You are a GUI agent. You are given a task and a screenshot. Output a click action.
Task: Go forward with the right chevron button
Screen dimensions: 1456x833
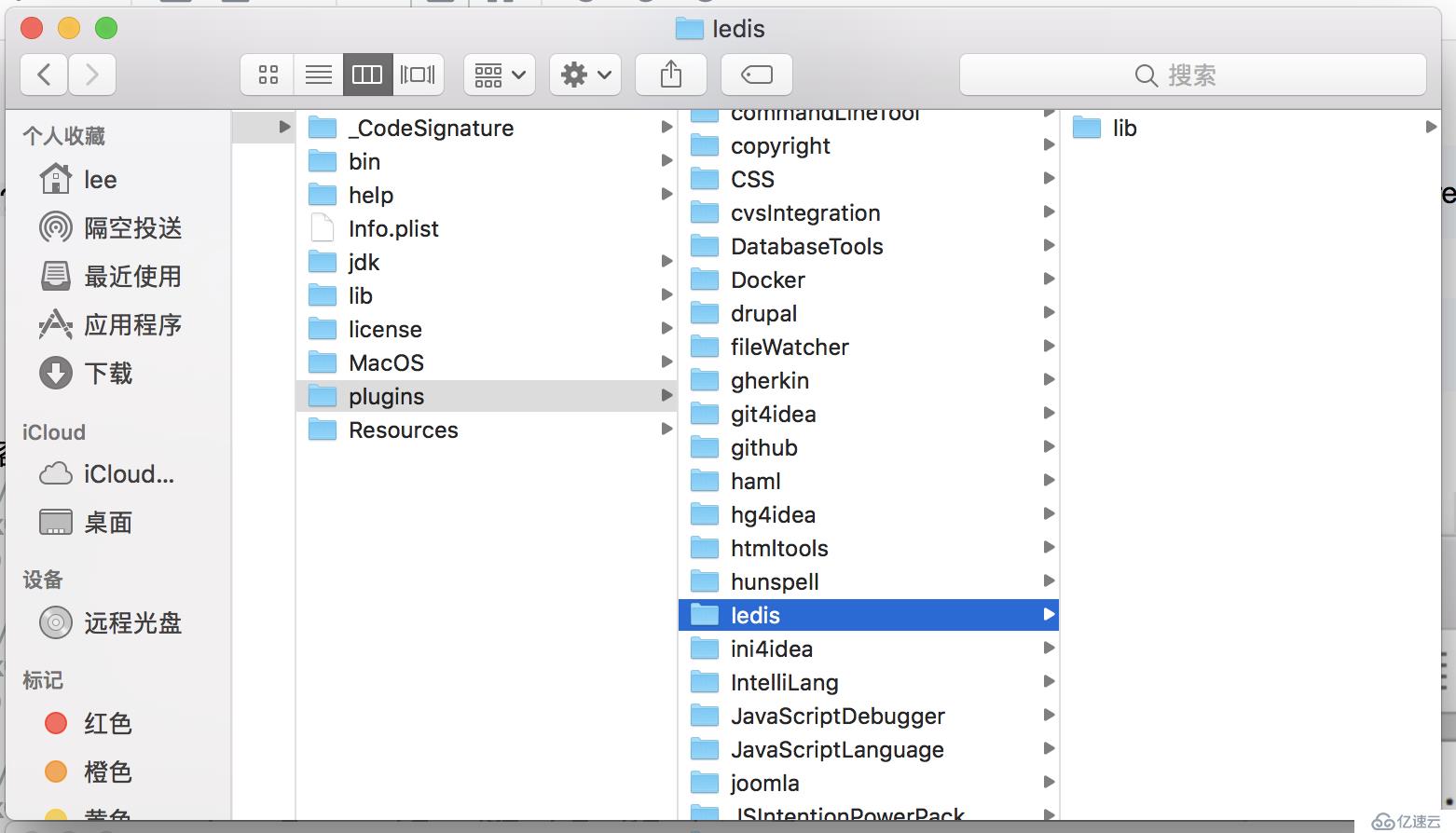click(91, 75)
